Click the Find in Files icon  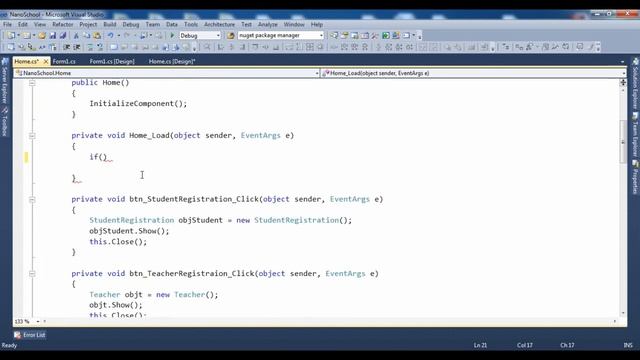click(231, 36)
